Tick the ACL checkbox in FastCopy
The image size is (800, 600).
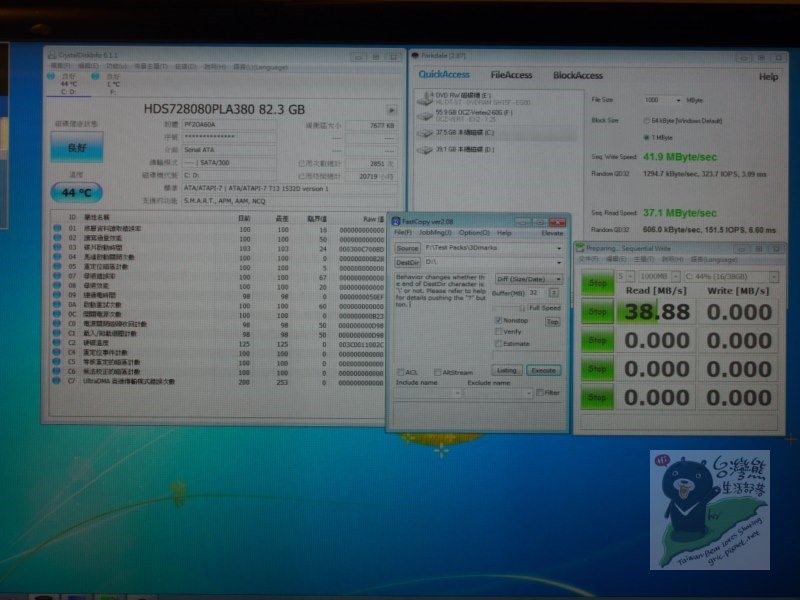tap(401, 372)
